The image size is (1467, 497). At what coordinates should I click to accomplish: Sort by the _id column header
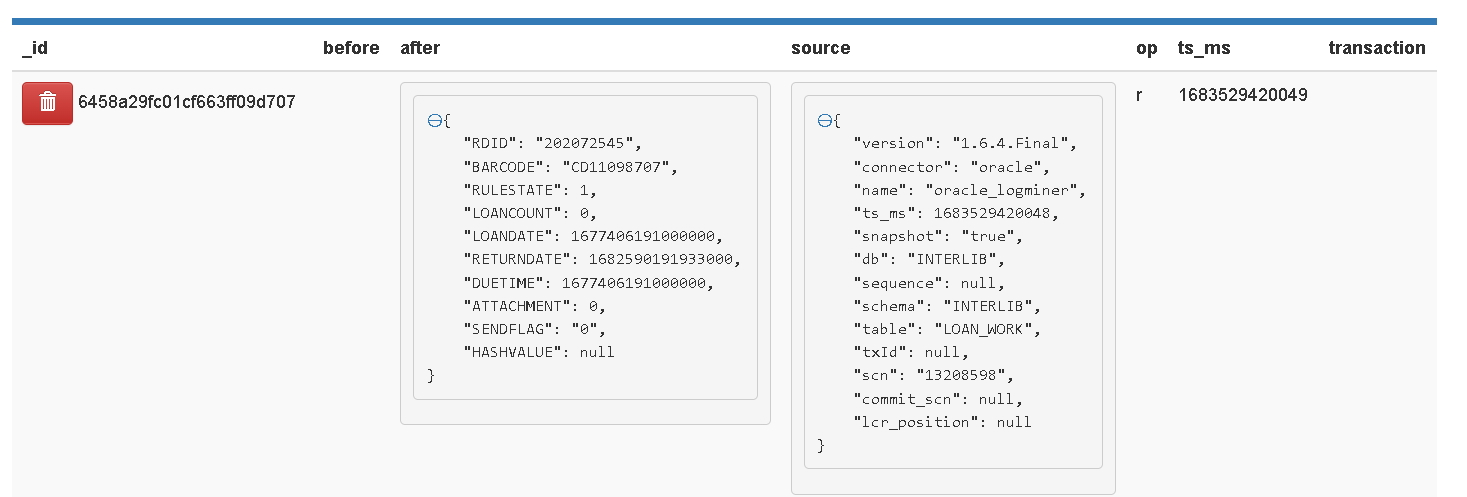pyautogui.click(x=34, y=48)
